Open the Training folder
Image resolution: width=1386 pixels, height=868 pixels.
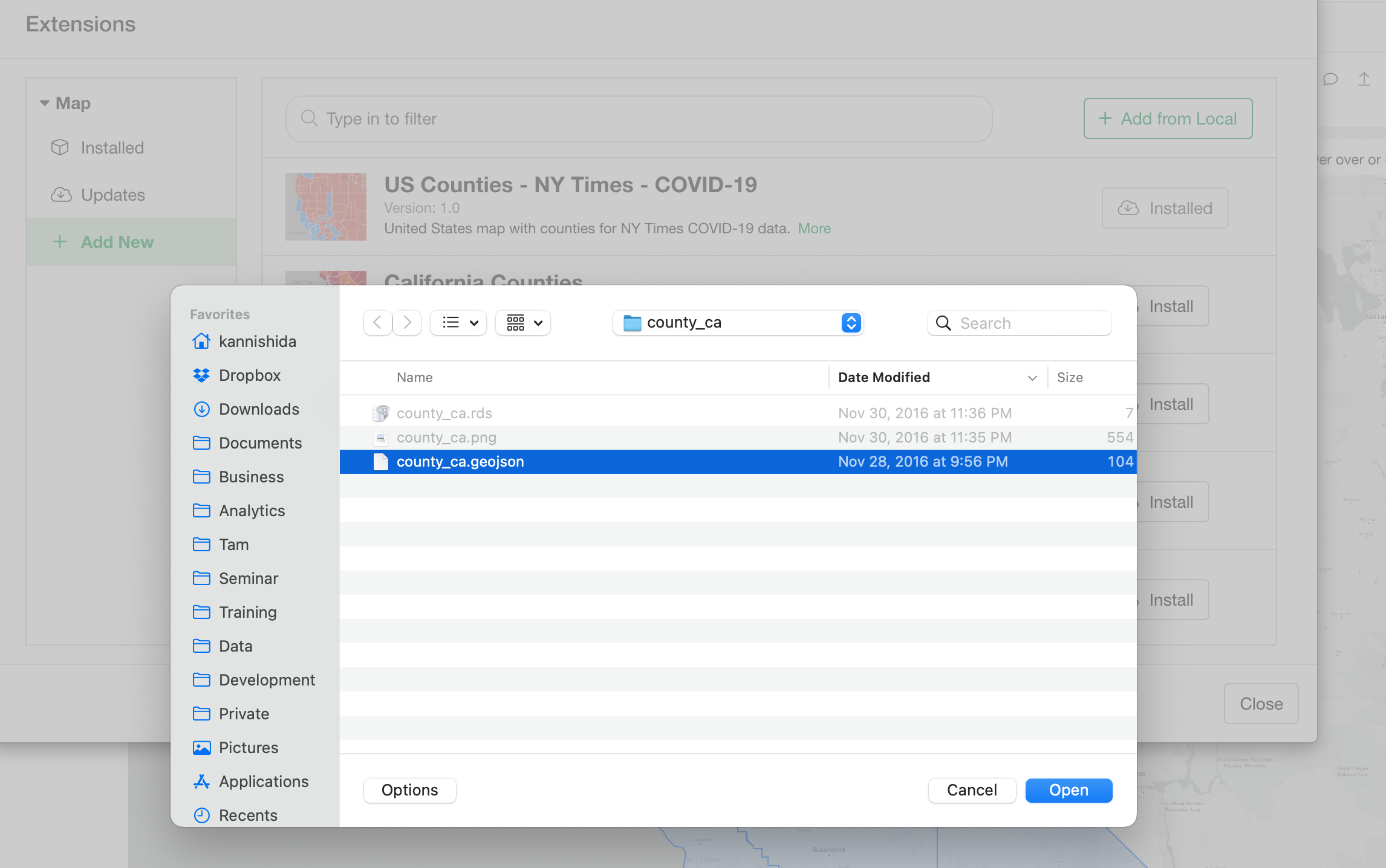[234, 612]
